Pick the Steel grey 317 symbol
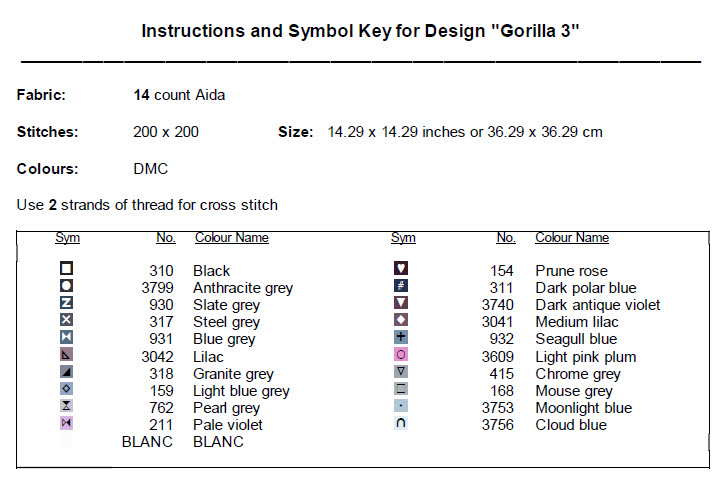Screen dimensions: 721x477 (x=67, y=320)
